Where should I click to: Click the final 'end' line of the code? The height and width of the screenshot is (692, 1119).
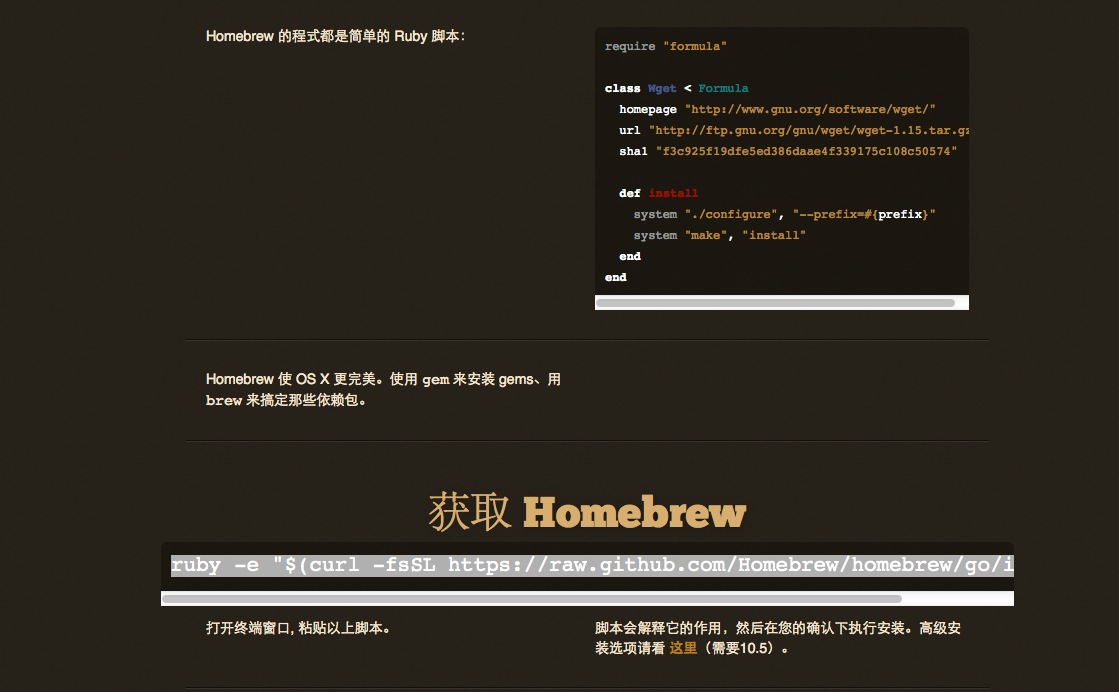pyautogui.click(x=616, y=278)
